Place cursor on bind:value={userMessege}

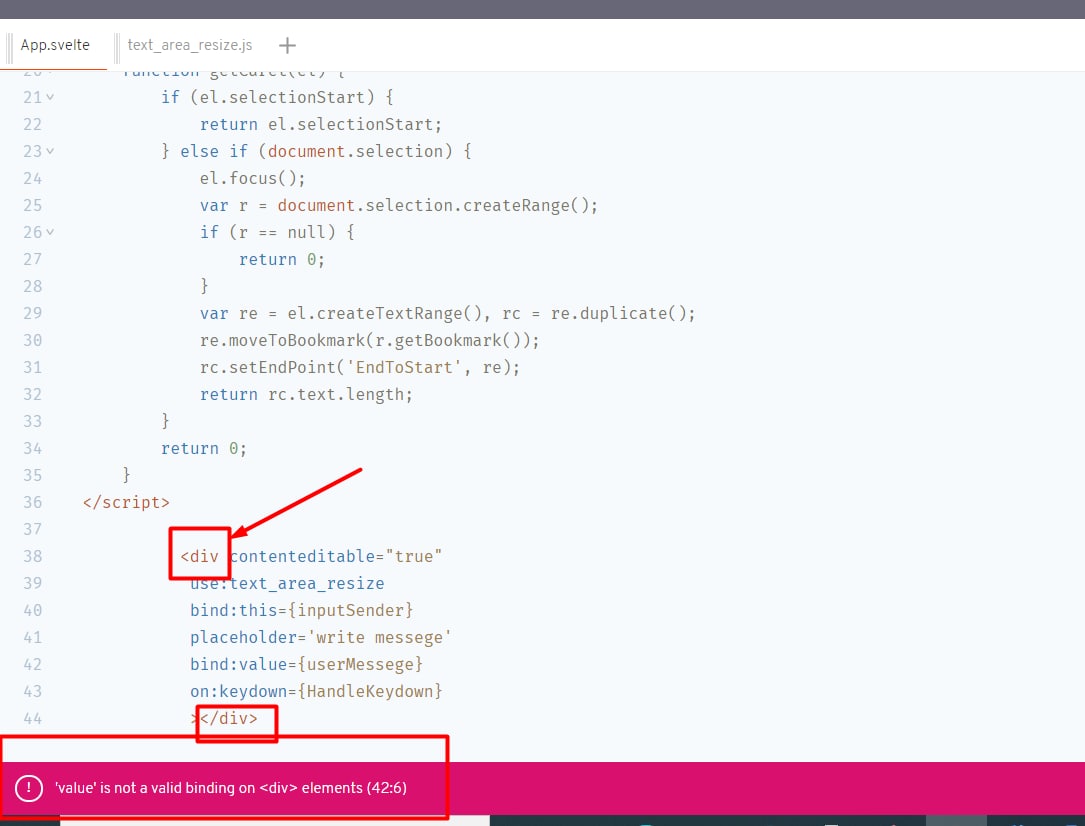[x=306, y=664]
